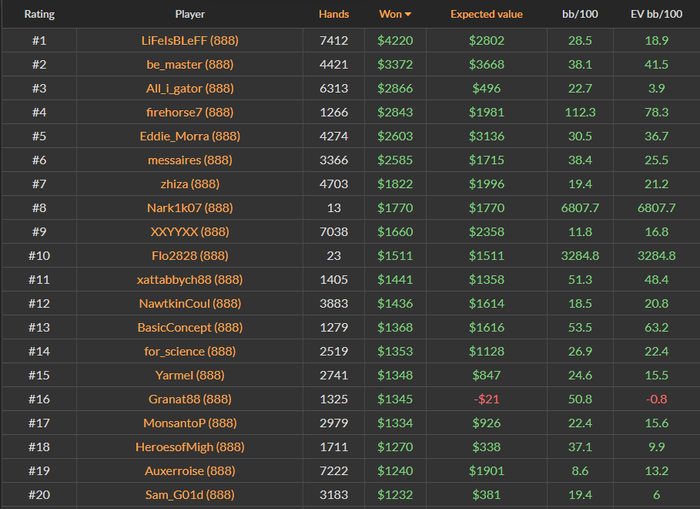
Task: Open be_master (888) player link
Action: 189,64
